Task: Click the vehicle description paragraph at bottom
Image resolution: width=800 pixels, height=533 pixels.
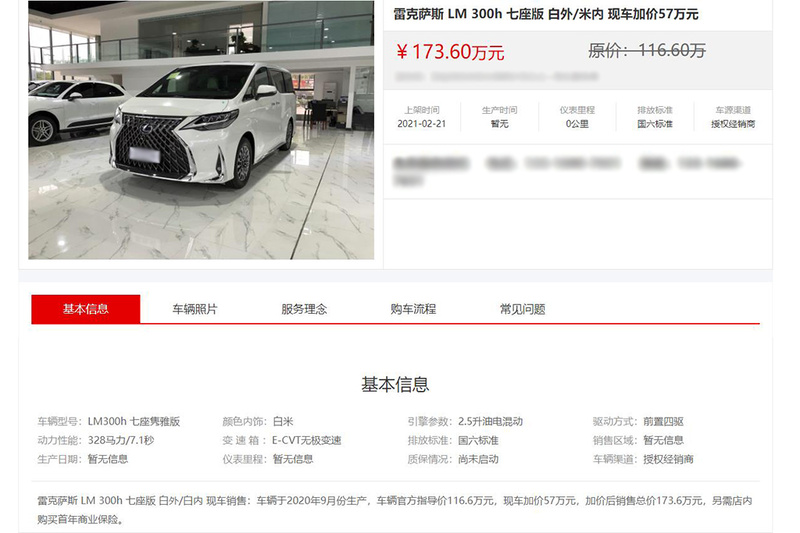Action: 394,510
